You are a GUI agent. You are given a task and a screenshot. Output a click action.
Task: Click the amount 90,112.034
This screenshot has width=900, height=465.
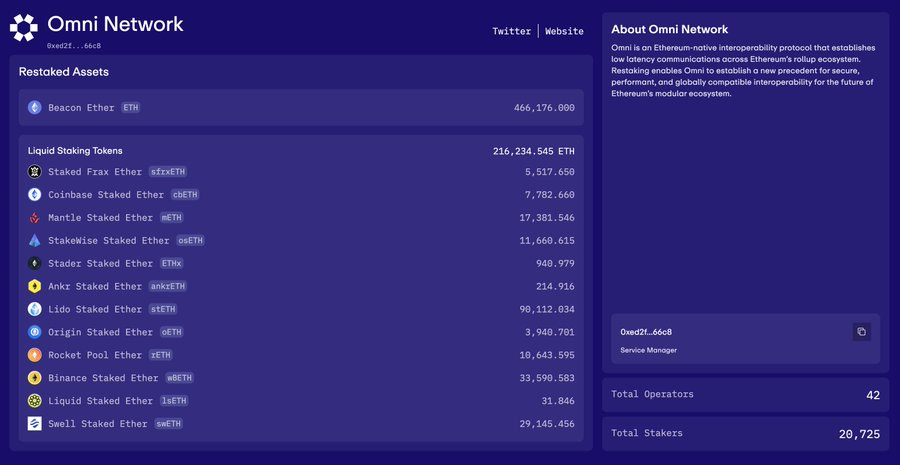click(x=547, y=309)
